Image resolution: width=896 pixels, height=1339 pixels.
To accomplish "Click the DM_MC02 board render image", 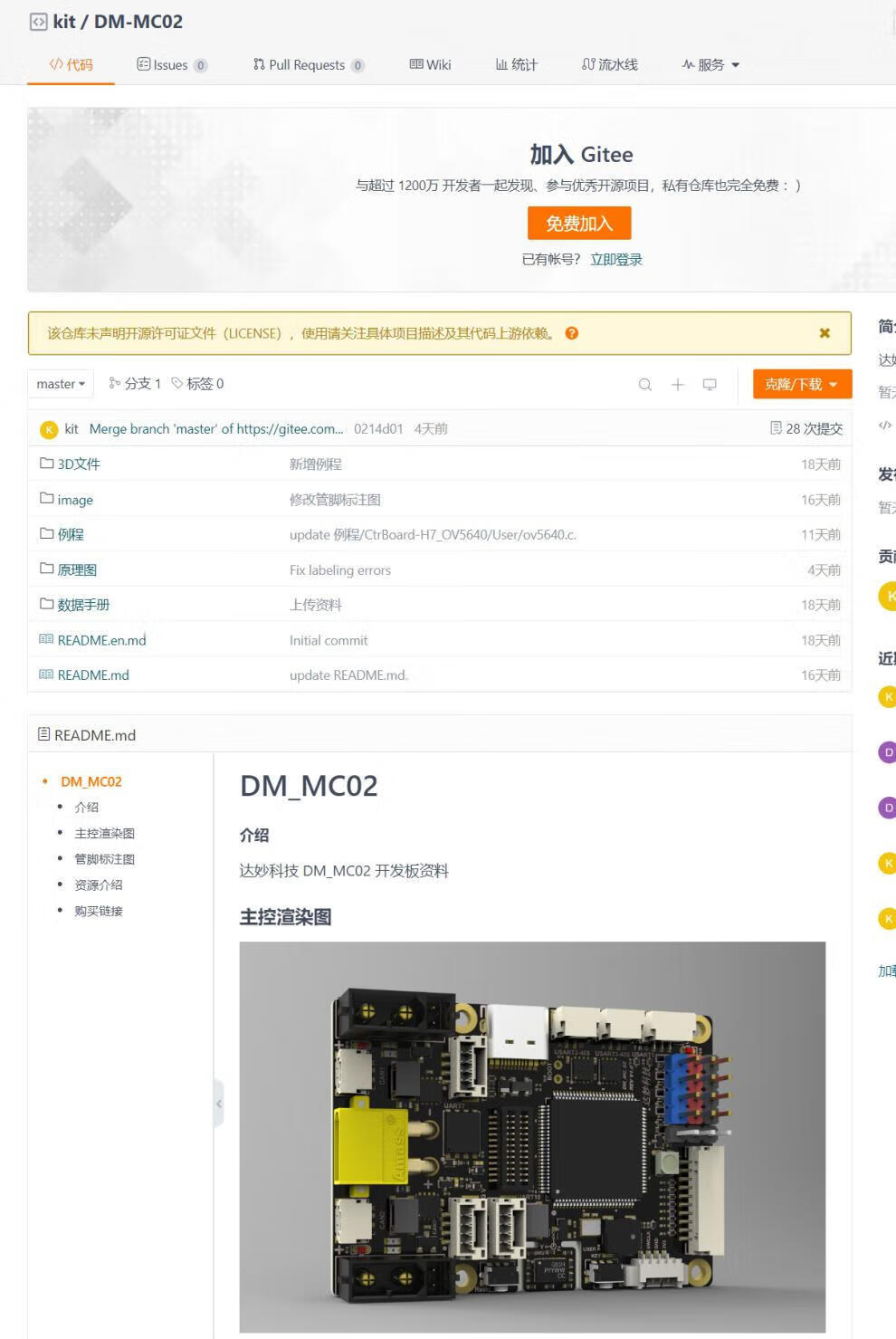I will point(532,1137).
